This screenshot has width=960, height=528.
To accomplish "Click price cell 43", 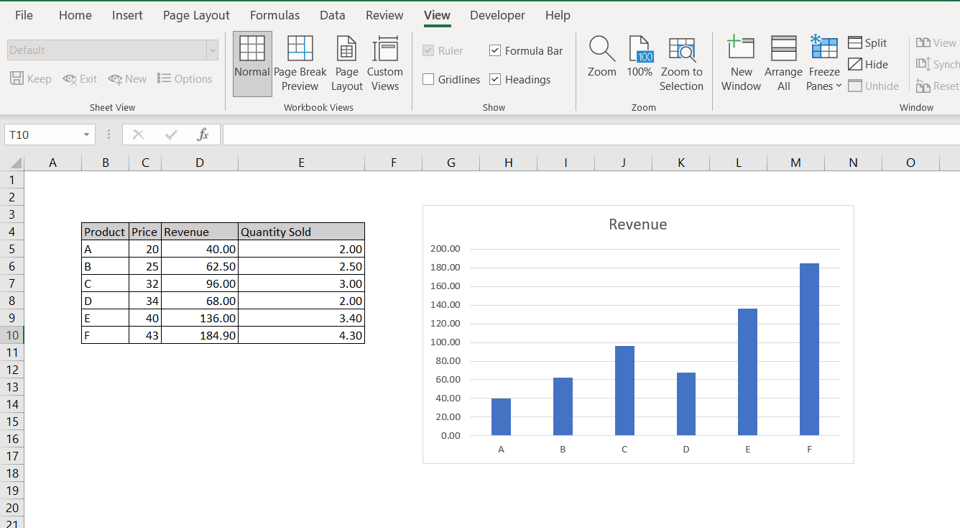I will click(145, 336).
